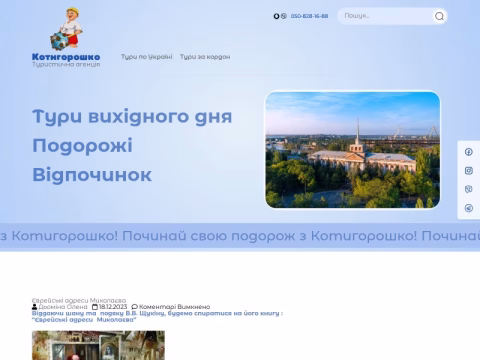
Task: Open the Viber icon in side panel
Action: click(x=469, y=189)
